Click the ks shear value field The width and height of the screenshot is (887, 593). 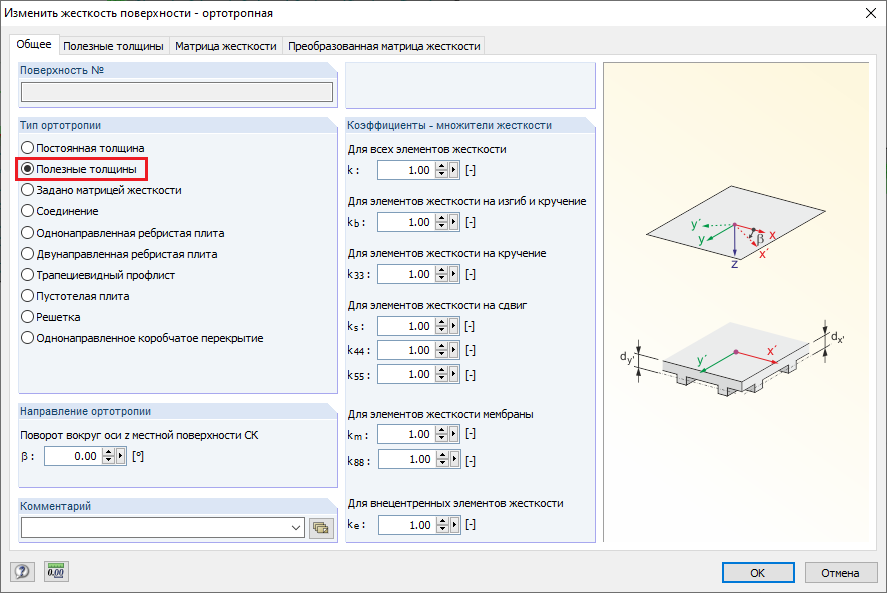[x=406, y=326]
